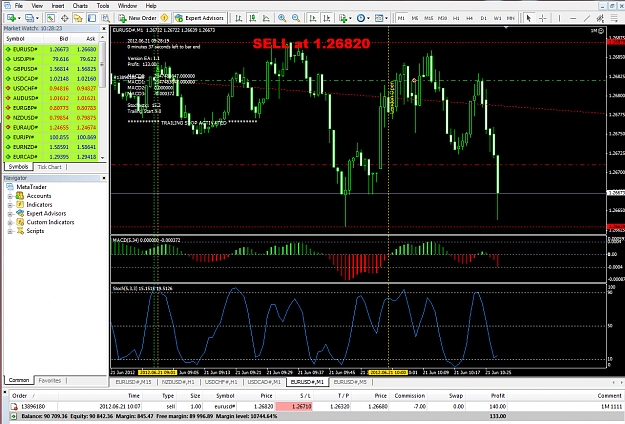
Task: Open the Periods clock icon
Action: click(x=361, y=18)
